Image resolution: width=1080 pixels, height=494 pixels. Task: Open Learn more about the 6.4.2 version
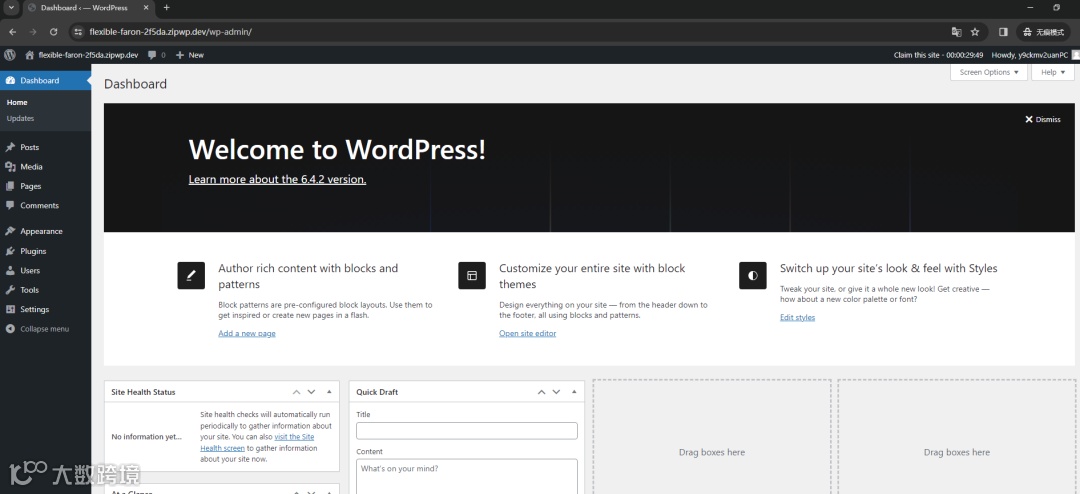277,179
